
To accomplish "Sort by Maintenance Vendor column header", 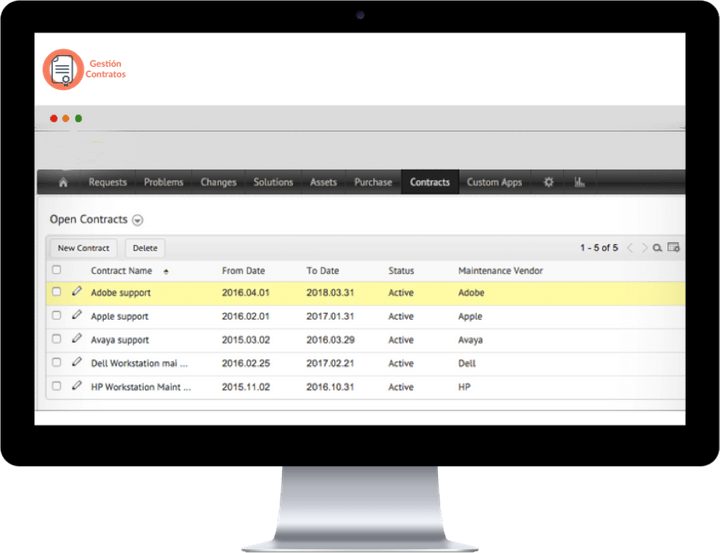I will point(501,271).
